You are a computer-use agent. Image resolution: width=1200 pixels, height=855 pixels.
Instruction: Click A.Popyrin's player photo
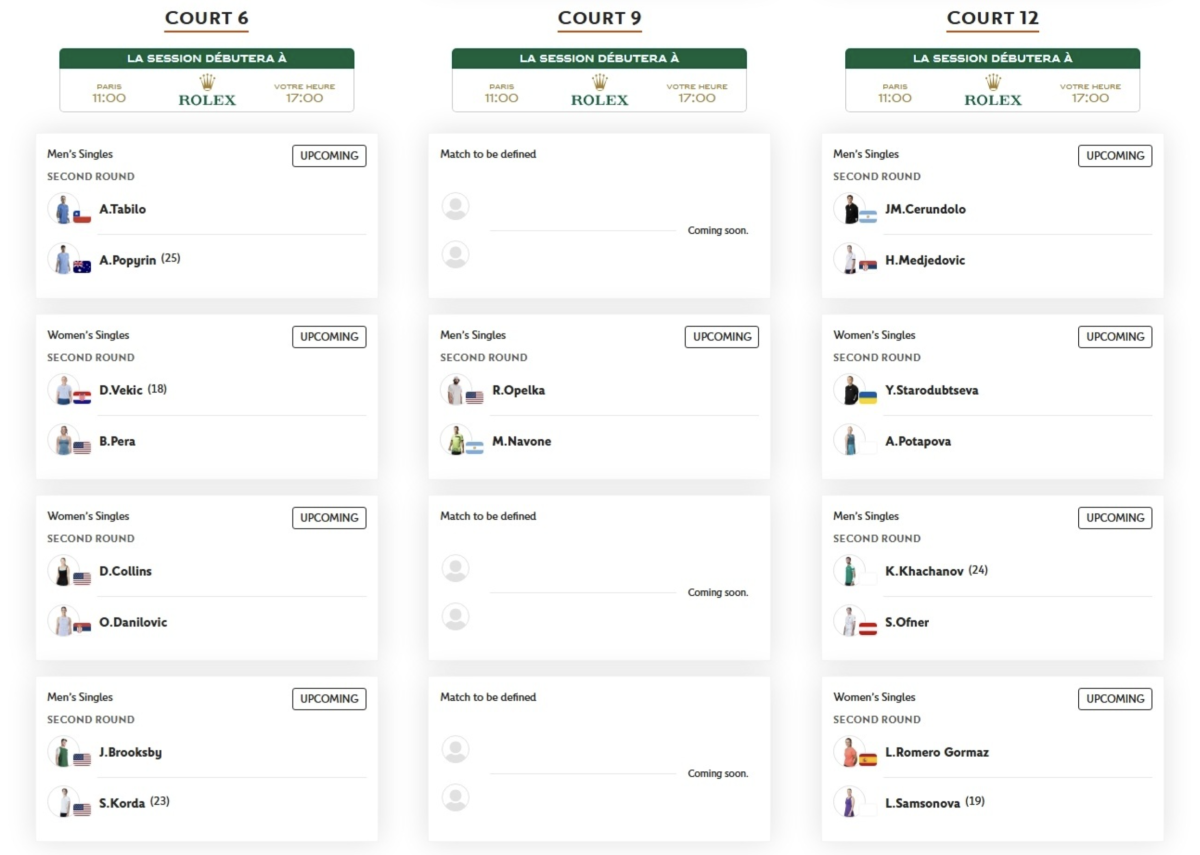pos(63,259)
